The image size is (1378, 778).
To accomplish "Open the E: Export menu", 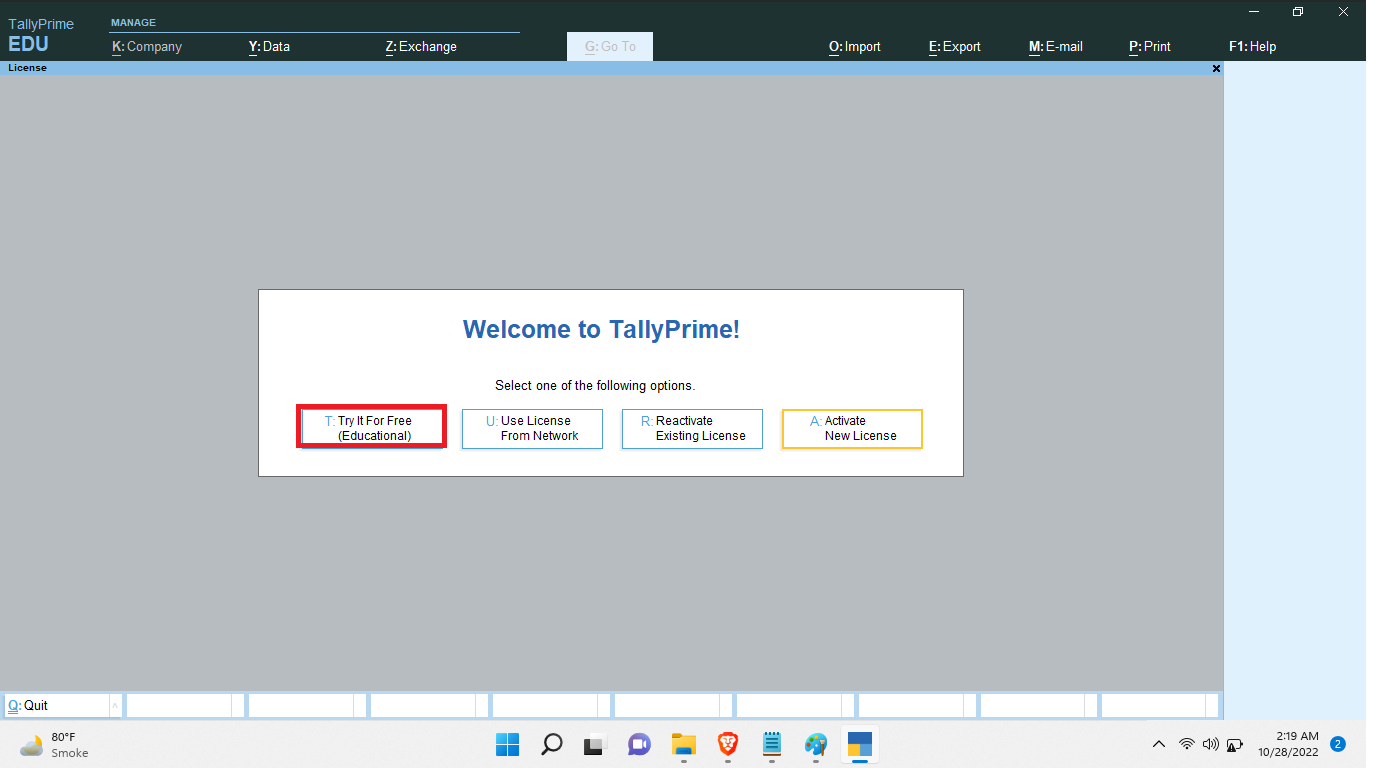I will pyautogui.click(x=955, y=46).
